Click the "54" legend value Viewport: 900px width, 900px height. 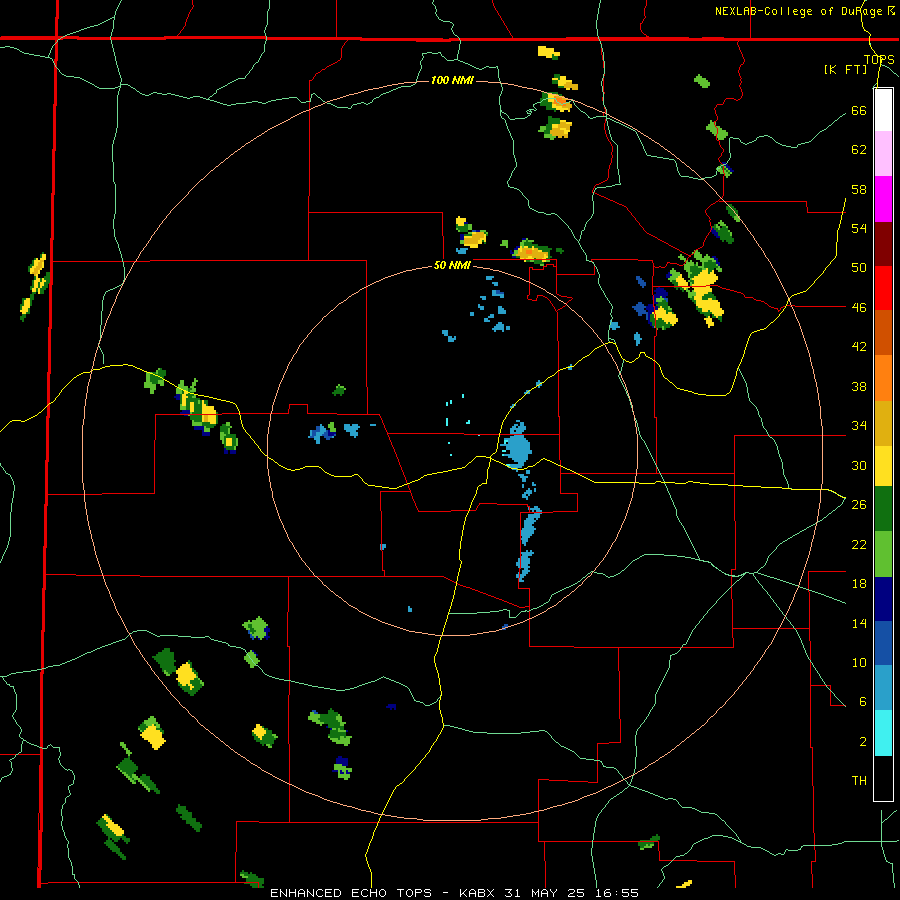[x=859, y=228]
